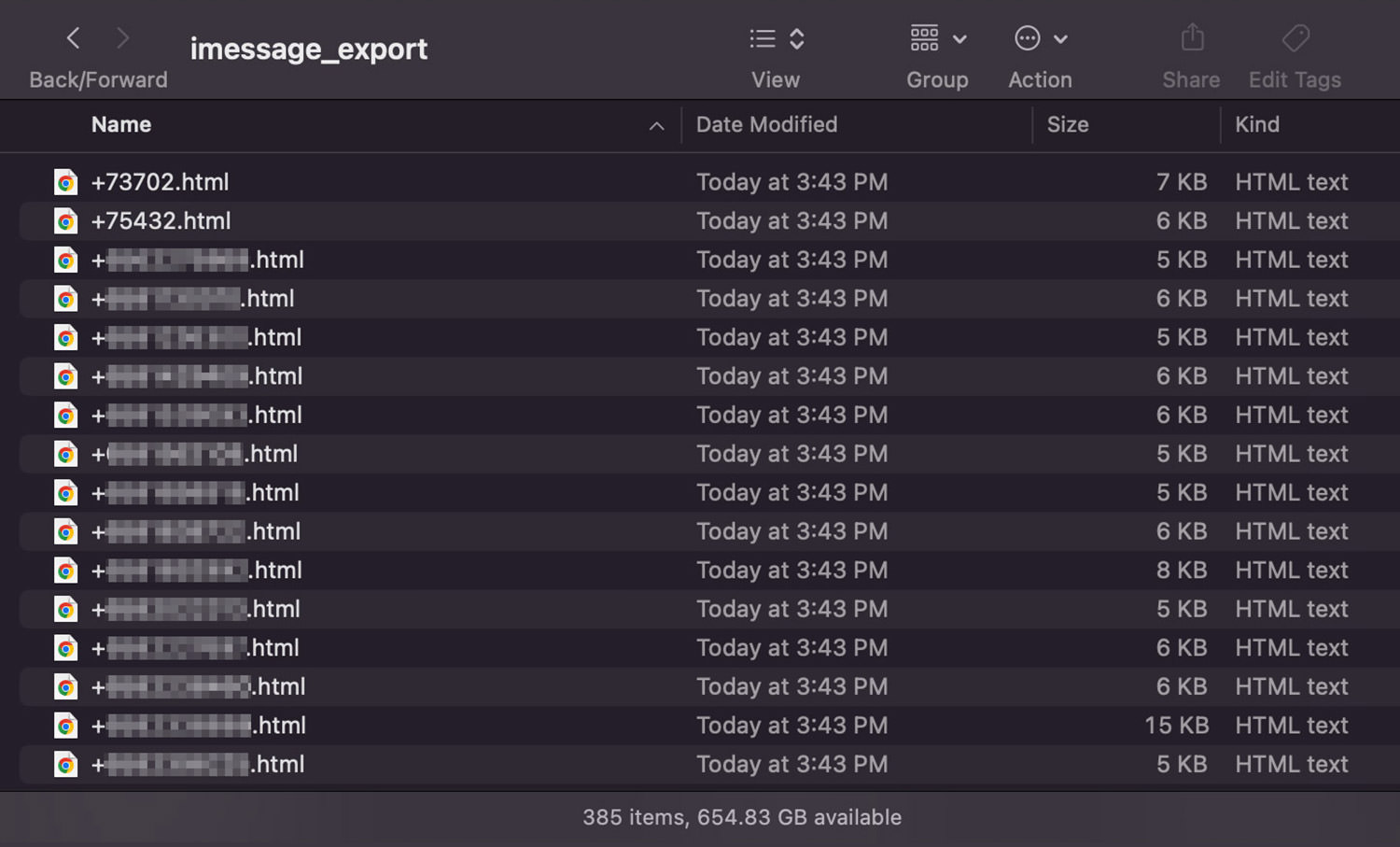Click the Back/Forward label

(x=98, y=80)
